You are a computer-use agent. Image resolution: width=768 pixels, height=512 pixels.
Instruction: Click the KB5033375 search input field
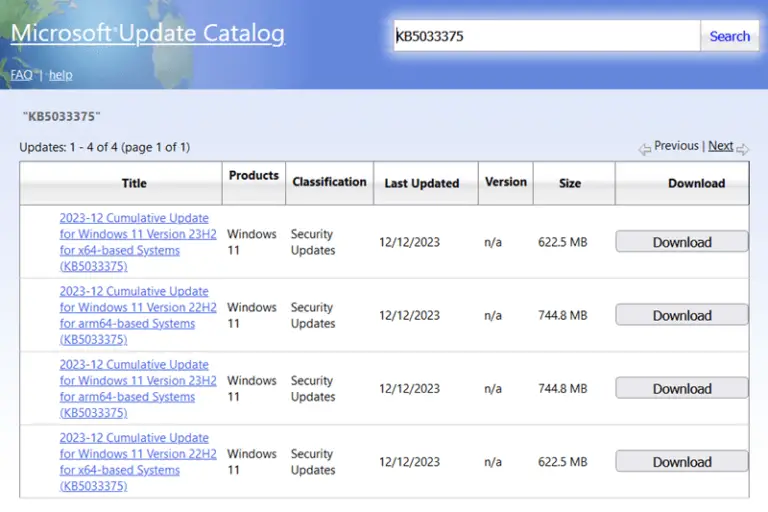(x=546, y=36)
